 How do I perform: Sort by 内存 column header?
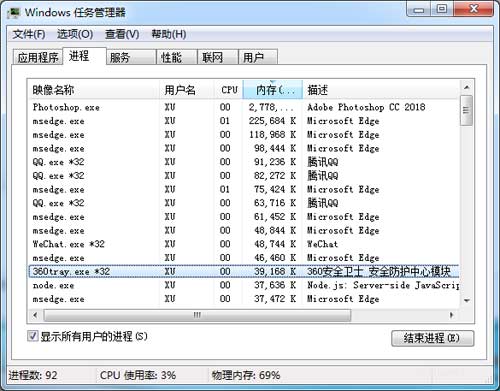(273, 90)
